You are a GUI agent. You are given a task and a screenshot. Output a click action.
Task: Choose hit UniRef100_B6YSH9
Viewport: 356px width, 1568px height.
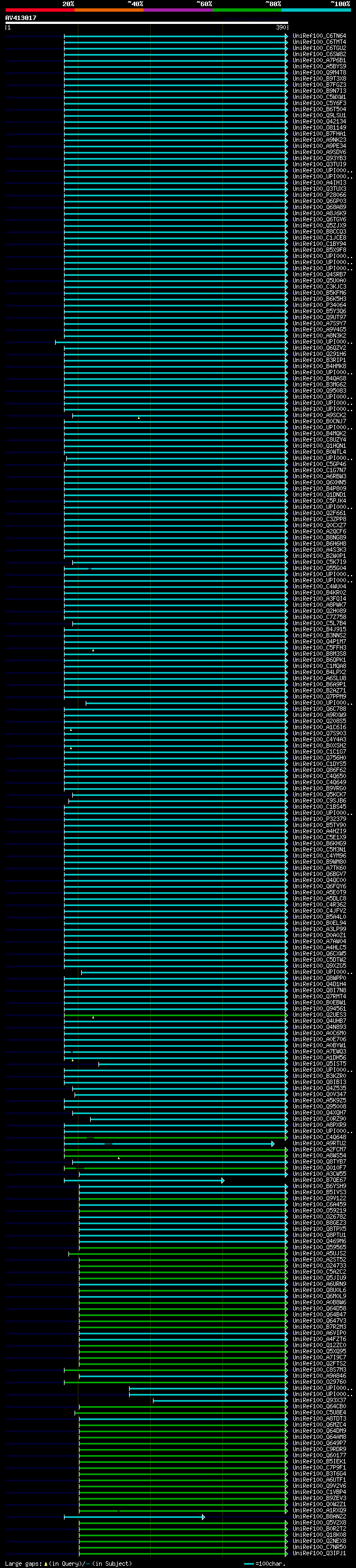(x=319, y=1186)
